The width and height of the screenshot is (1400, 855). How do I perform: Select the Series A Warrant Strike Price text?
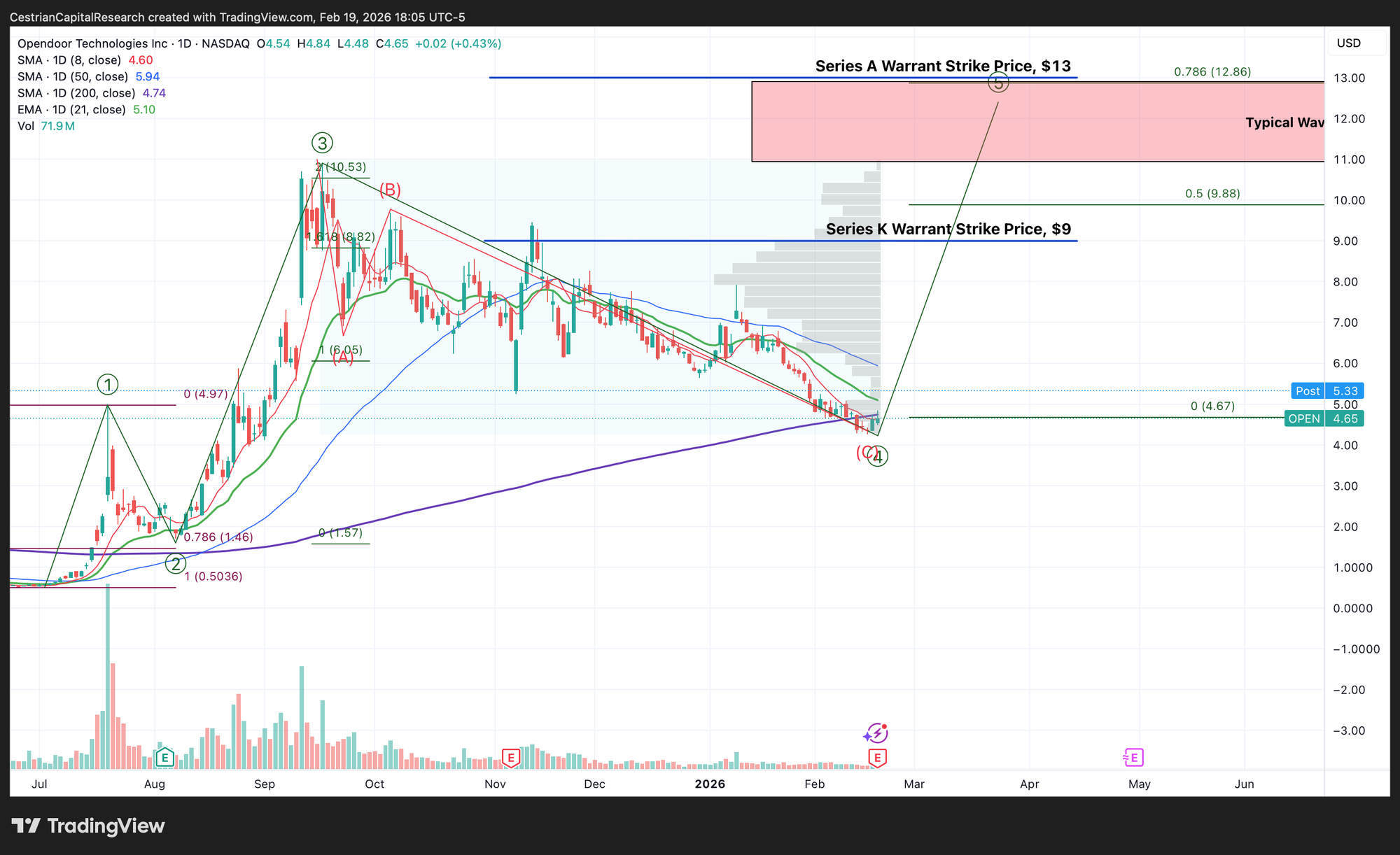click(942, 66)
